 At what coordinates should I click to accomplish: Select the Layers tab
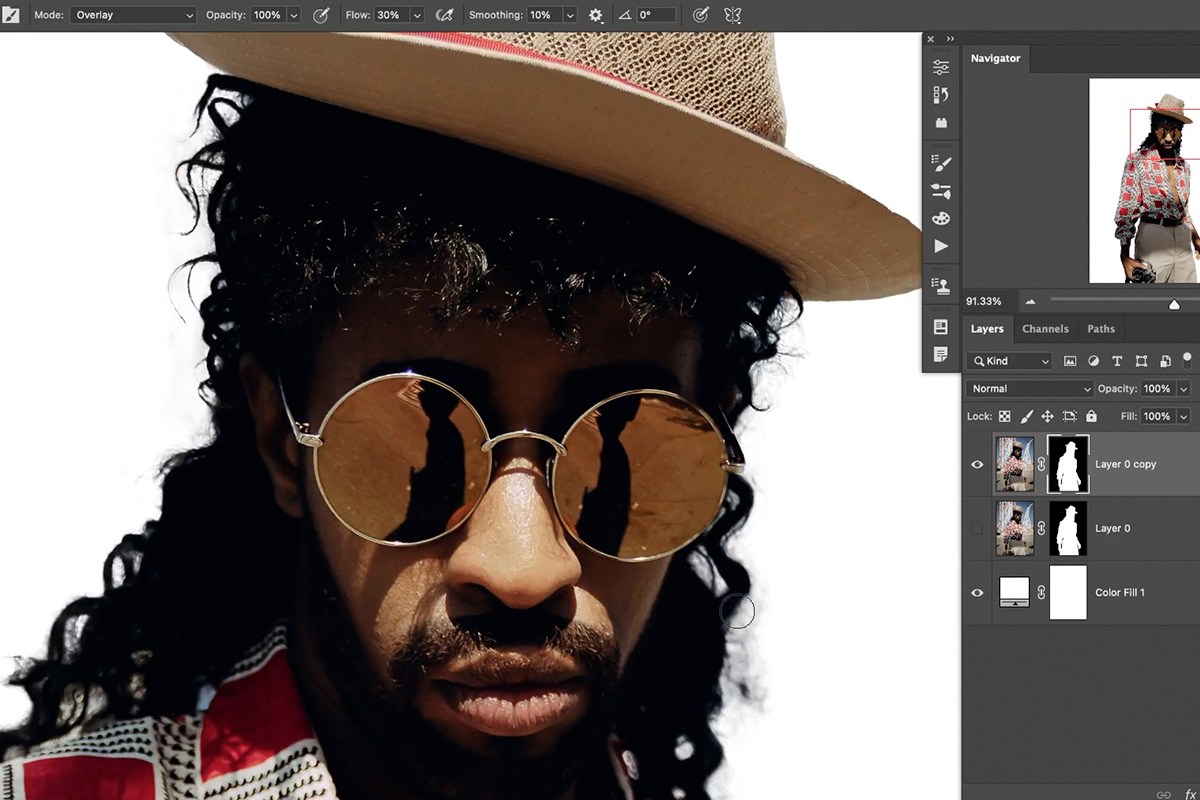[x=987, y=328]
